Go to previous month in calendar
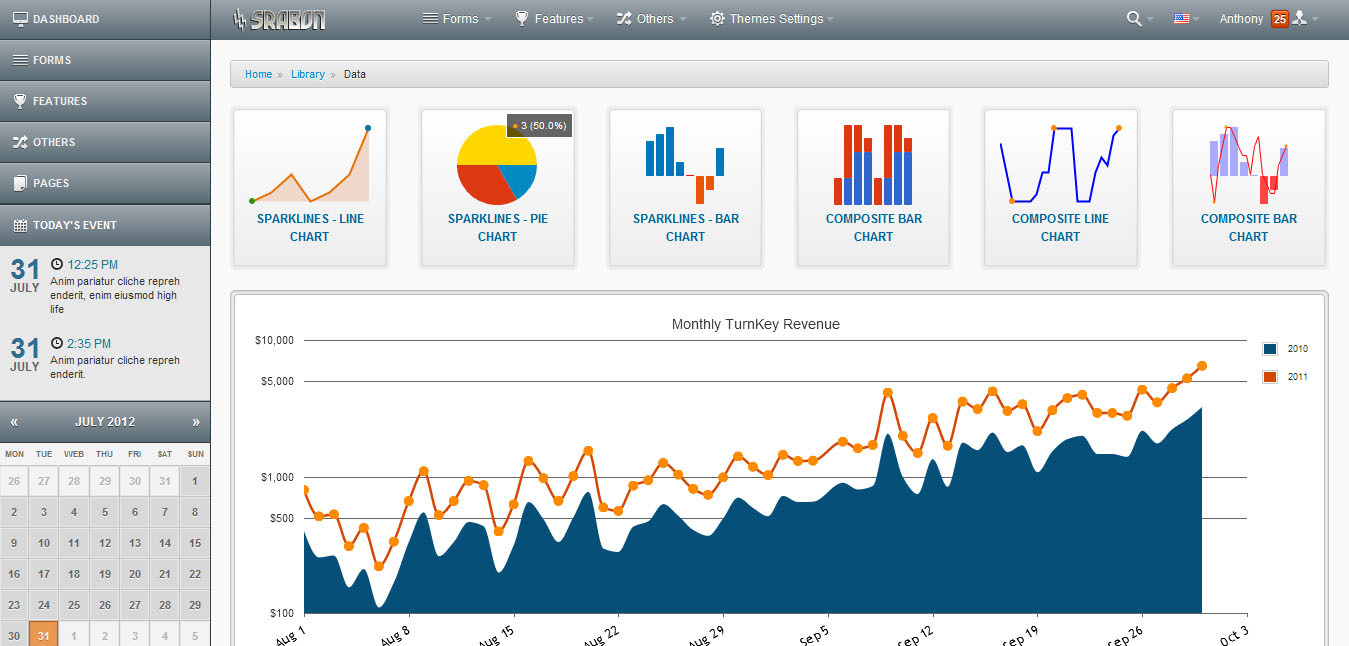1349x646 pixels. point(14,422)
